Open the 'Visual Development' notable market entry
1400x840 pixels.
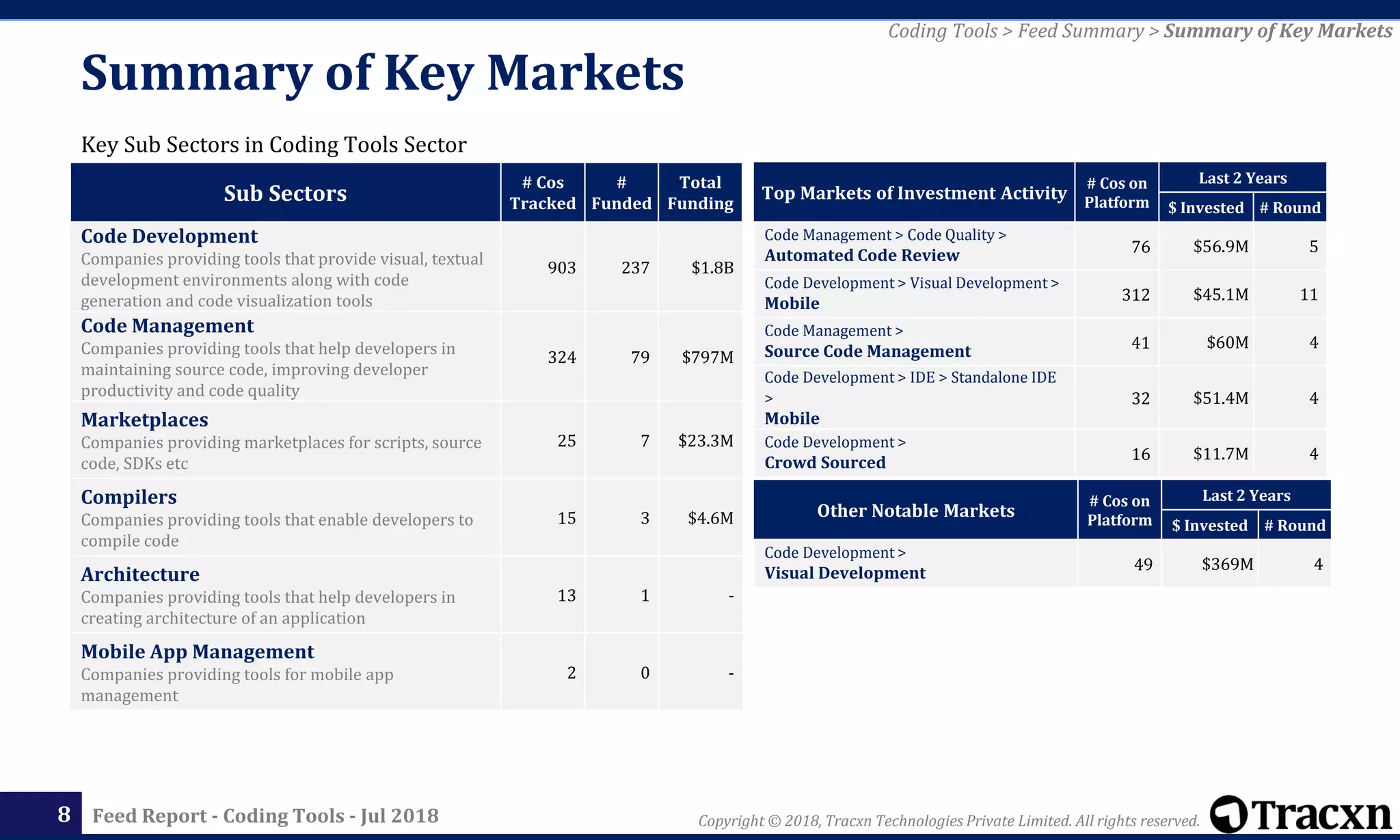[845, 573]
